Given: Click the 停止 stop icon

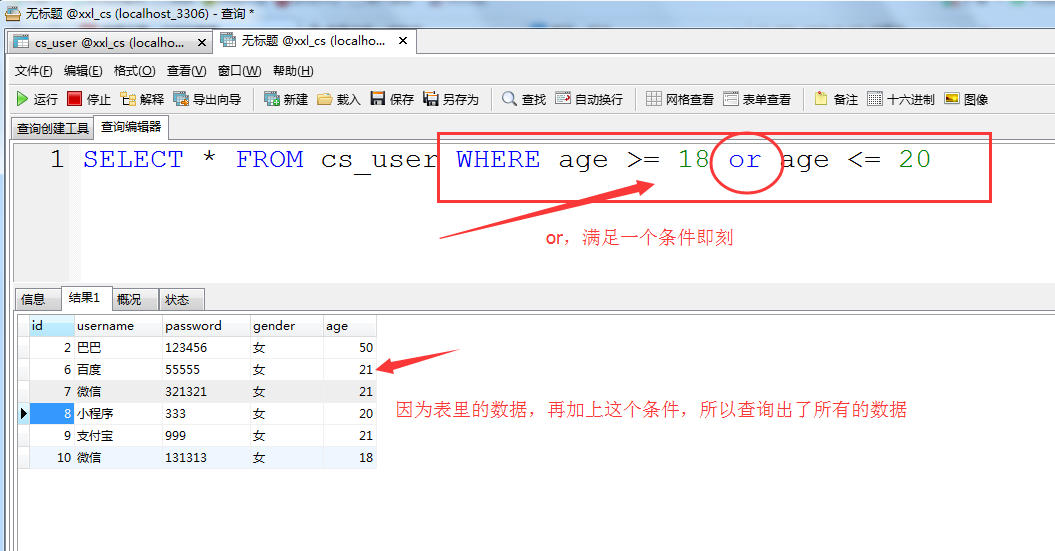Looking at the screenshot, I should coord(75,100).
